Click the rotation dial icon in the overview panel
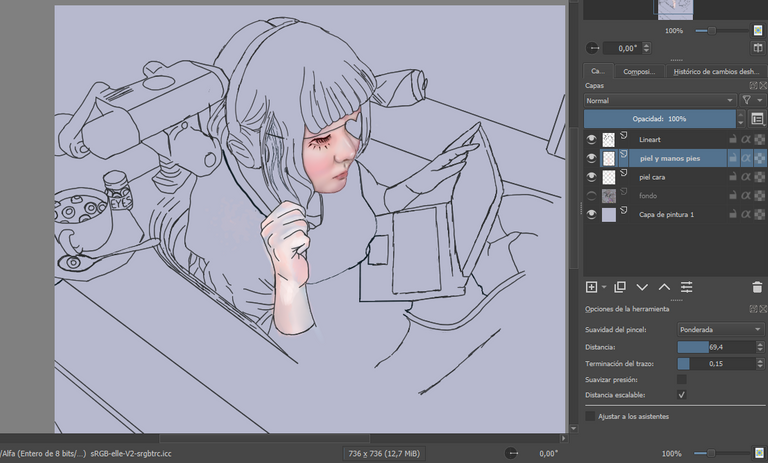The image size is (768, 463). click(593, 48)
